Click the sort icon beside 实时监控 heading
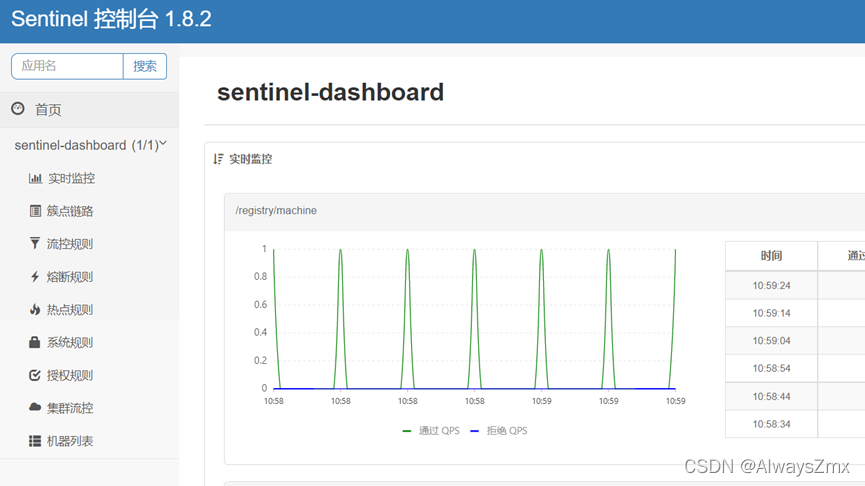 coord(218,159)
